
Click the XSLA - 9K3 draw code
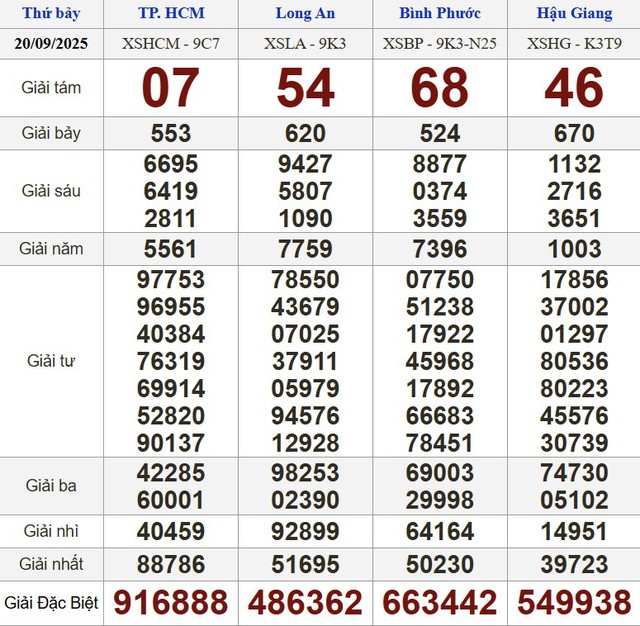[x=305, y=44]
